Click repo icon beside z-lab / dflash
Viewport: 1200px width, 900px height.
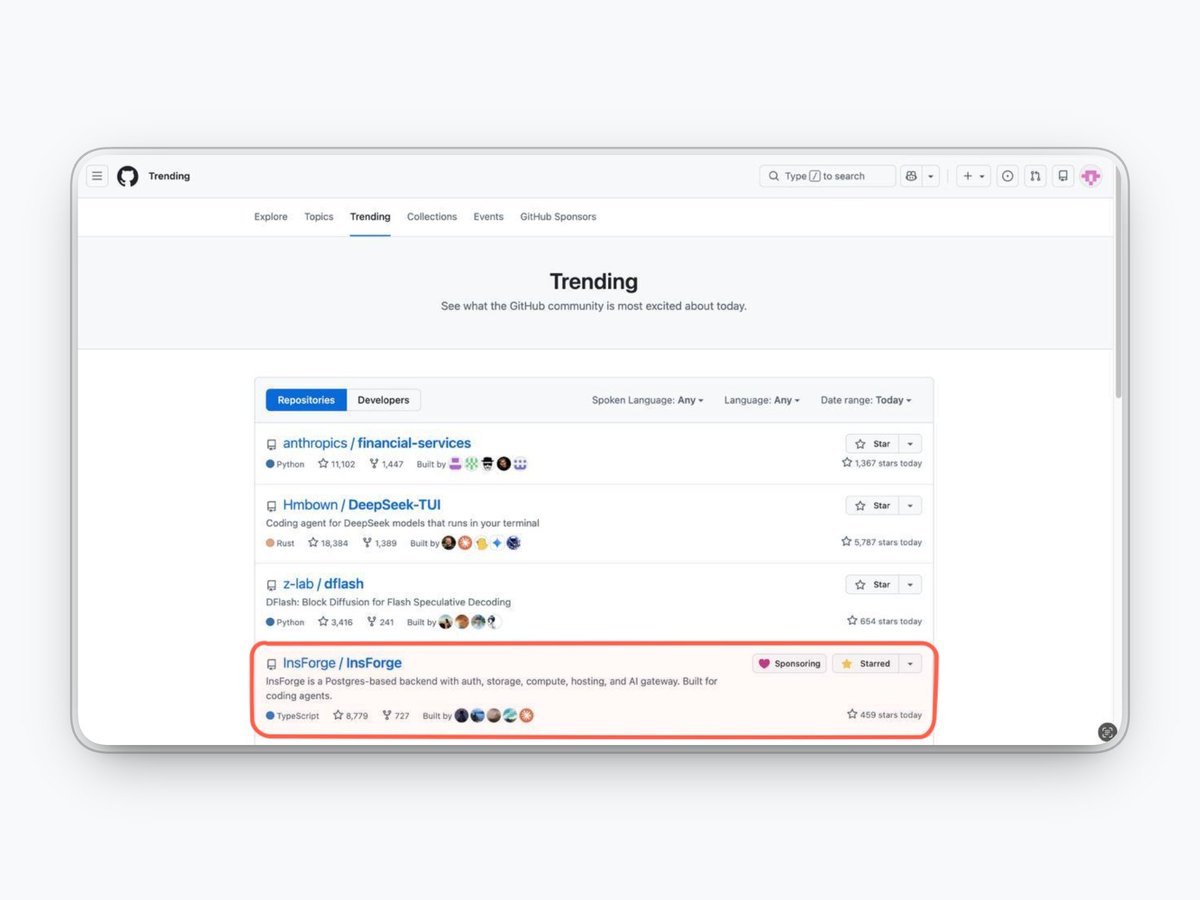(271, 585)
